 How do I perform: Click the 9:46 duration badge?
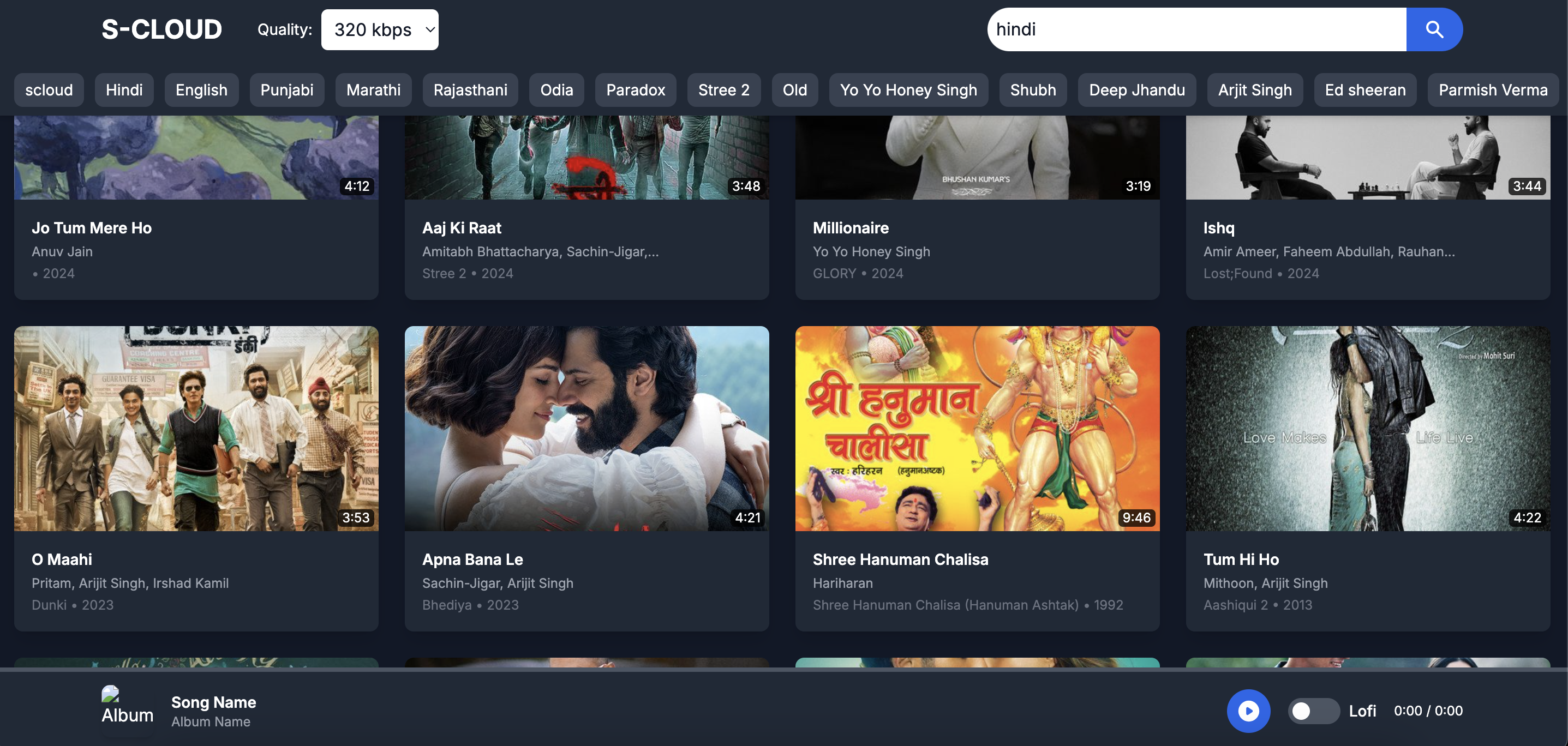(1136, 518)
